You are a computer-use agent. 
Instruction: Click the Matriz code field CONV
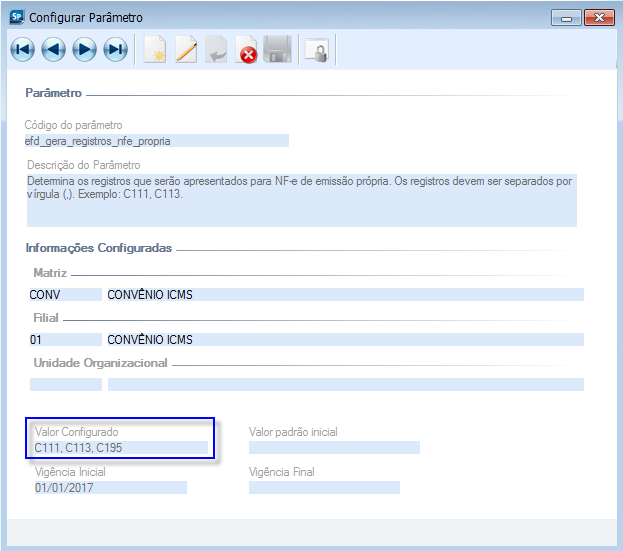pyautogui.click(x=66, y=295)
